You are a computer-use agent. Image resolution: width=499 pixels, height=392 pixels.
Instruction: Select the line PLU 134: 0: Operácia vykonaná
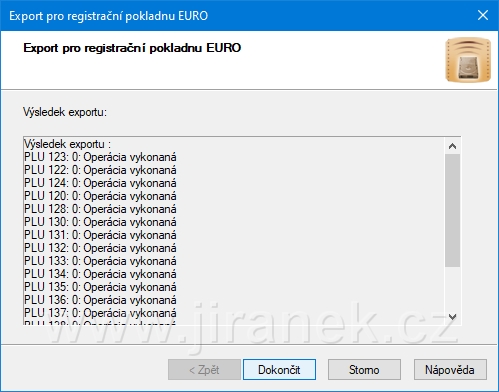(100, 274)
